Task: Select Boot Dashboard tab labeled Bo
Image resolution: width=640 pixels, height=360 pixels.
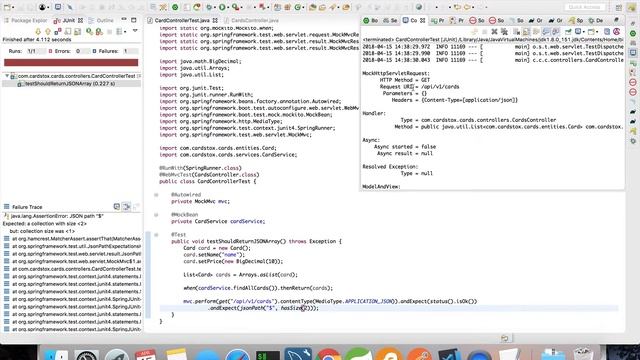Action: tap(371, 20)
